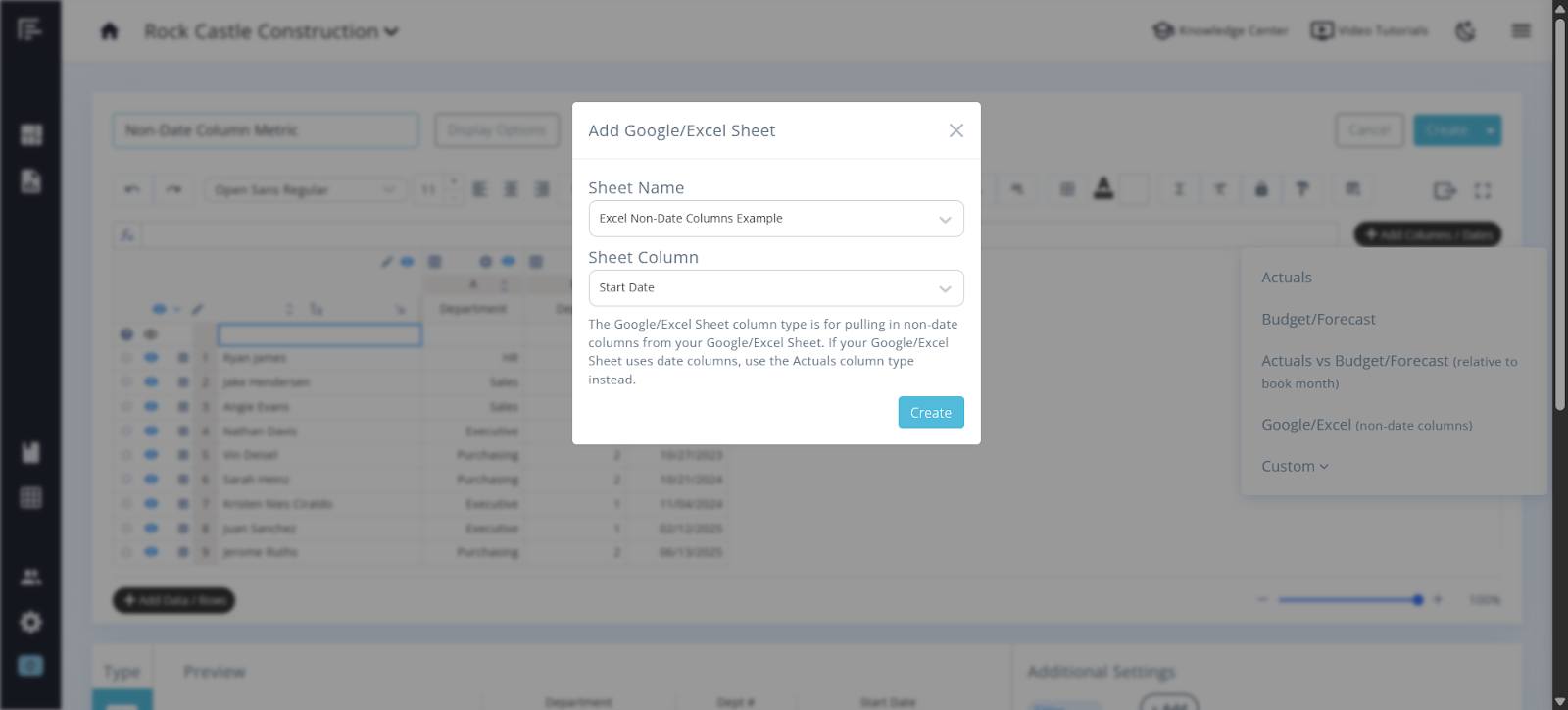Open the settings gear in the sidebar
1568x710 pixels.
pyautogui.click(x=31, y=622)
